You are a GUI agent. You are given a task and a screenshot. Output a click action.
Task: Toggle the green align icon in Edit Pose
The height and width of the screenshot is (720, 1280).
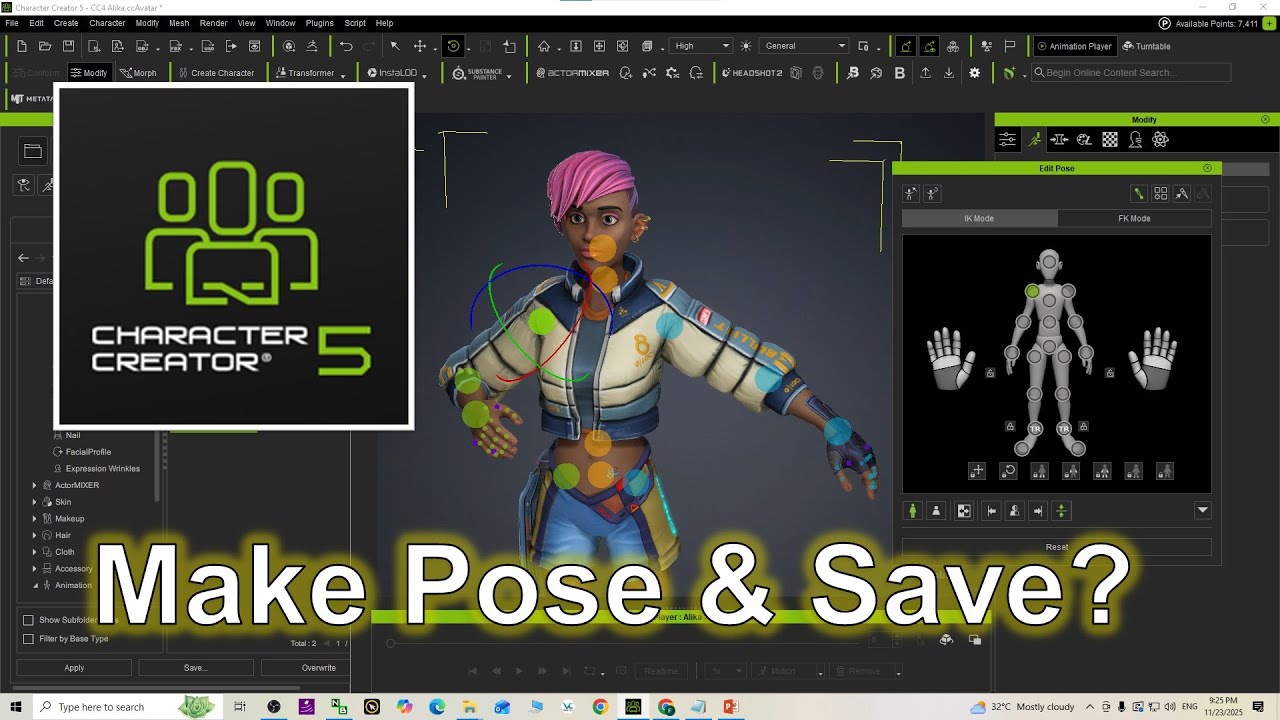[1061, 511]
